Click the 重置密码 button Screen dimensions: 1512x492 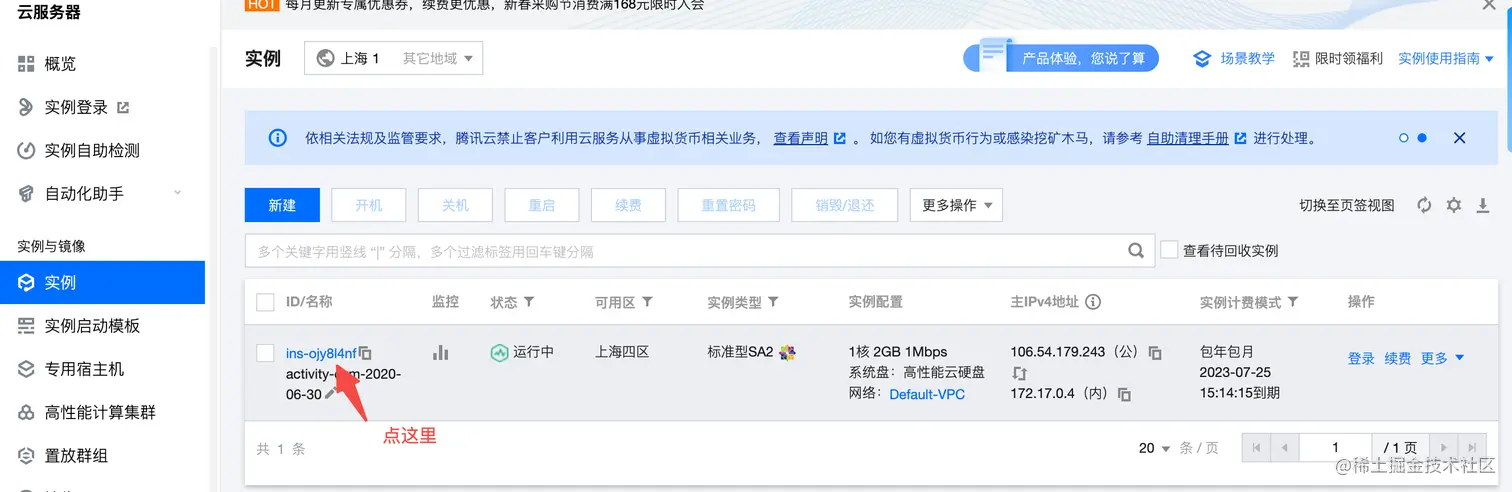(728, 205)
